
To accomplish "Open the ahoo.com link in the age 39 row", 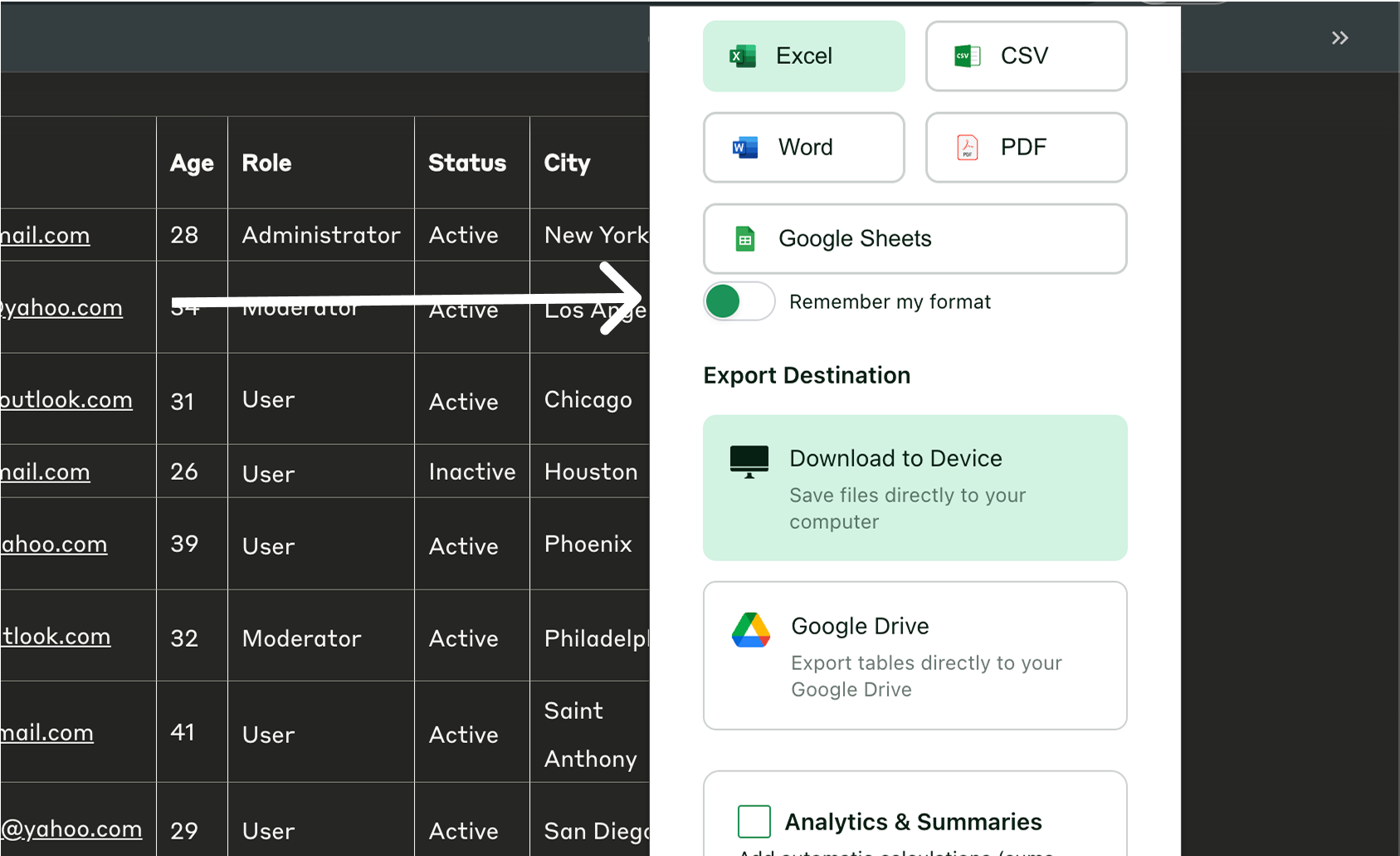I will tap(54, 544).
